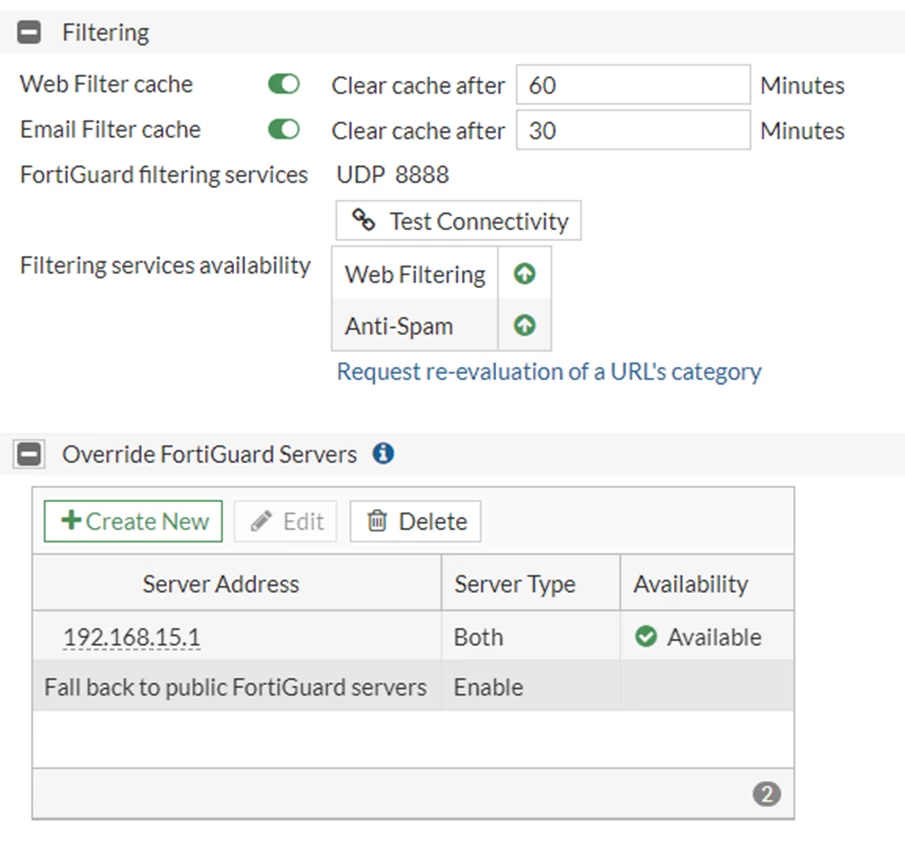Click the Delete server button
Screen dimensions: 905x844
[416, 521]
